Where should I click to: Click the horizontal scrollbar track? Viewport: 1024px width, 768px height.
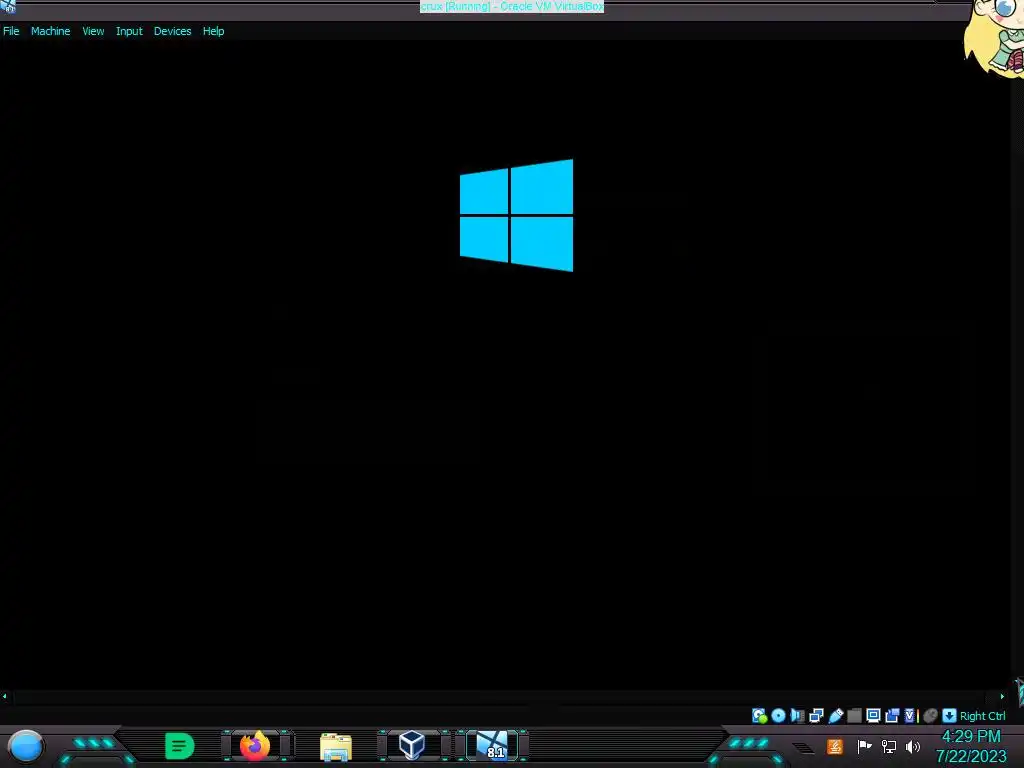(503, 696)
